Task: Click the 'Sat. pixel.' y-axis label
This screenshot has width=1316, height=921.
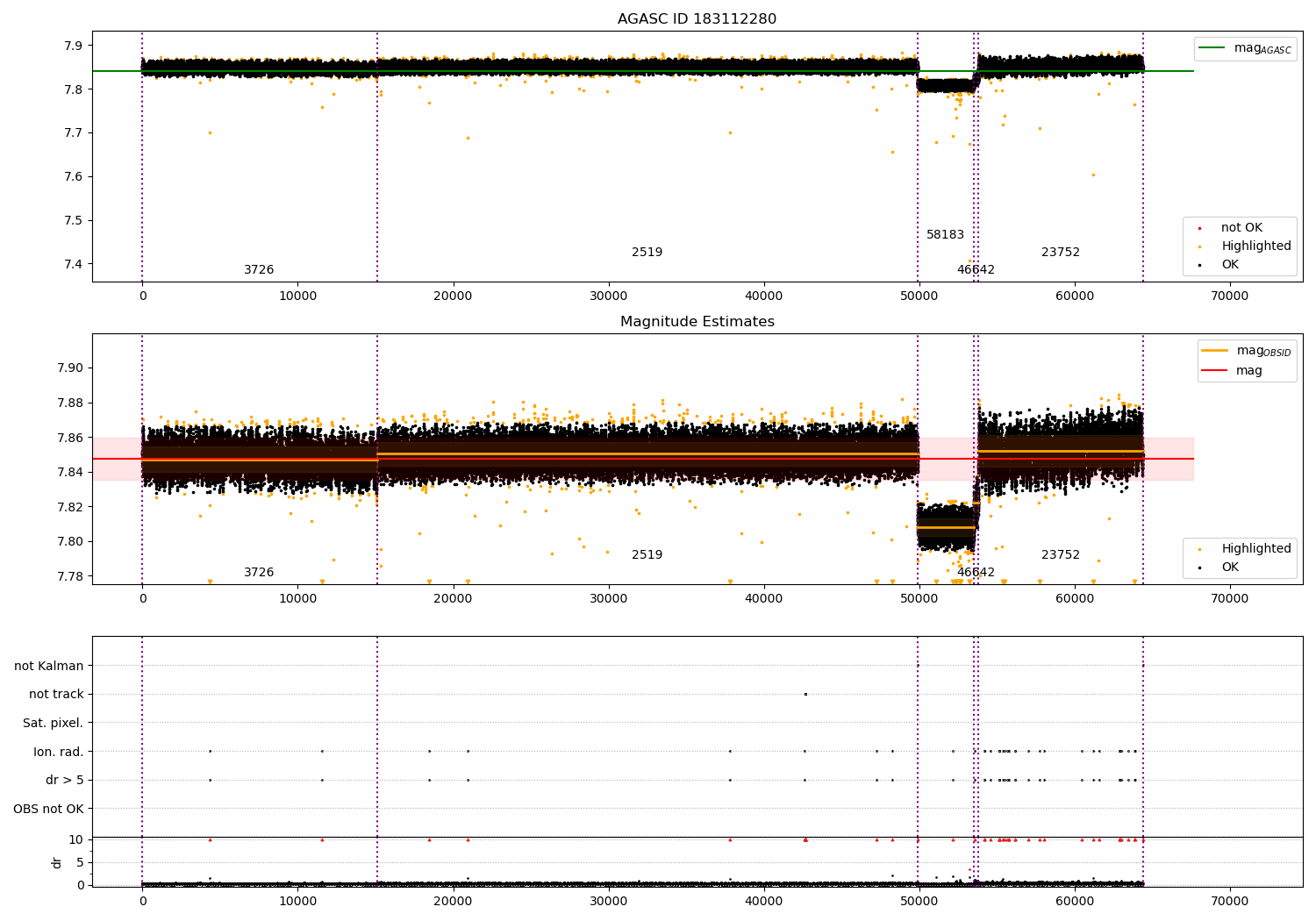Action: pos(54,724)
